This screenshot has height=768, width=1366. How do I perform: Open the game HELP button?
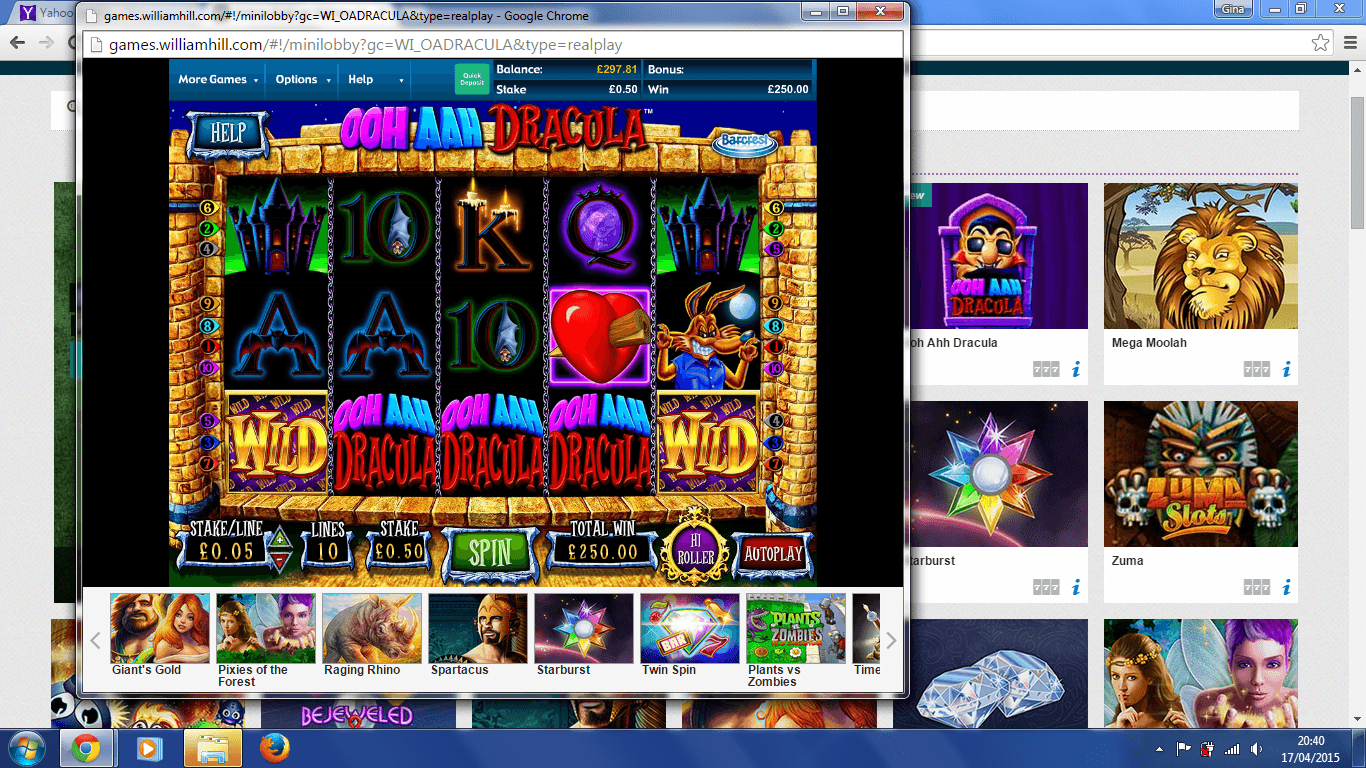tap(228, 131)
